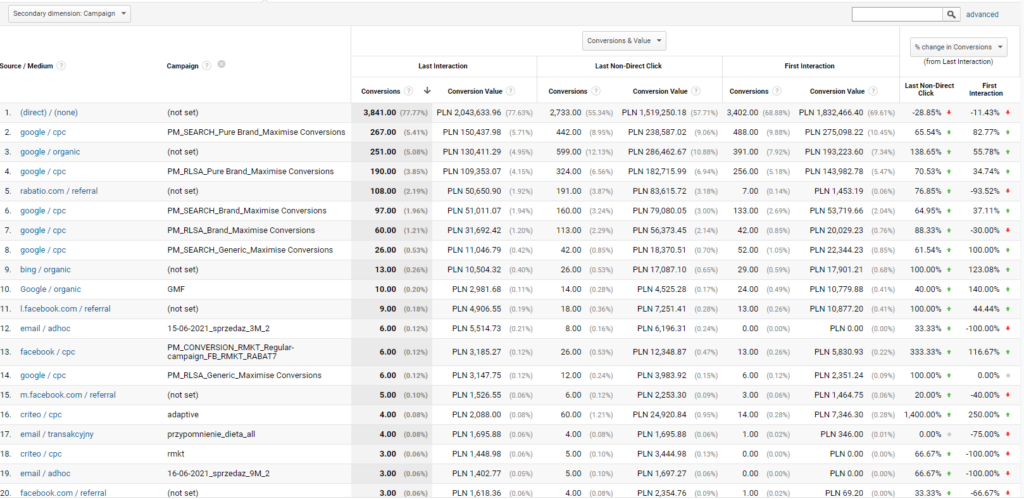
Task: Open email / adhoc link for 16-06-2021_sprzedaz_9M_2
Action: click(x=45, y=473)
